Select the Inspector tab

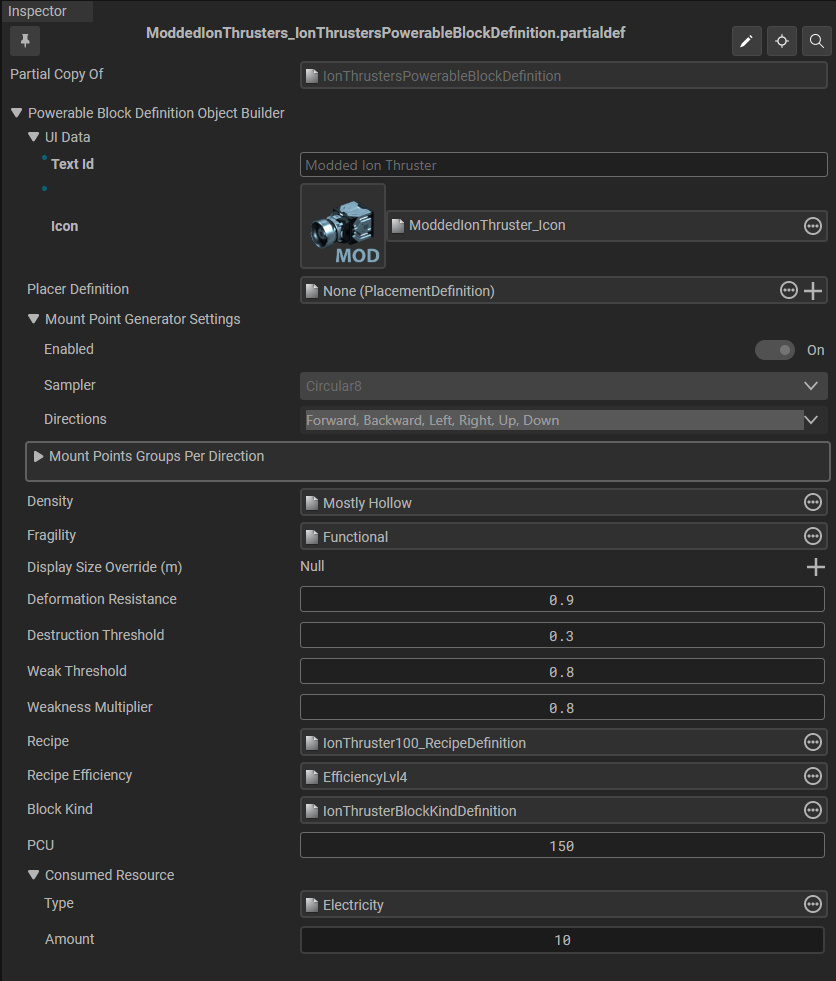point(38,11)
